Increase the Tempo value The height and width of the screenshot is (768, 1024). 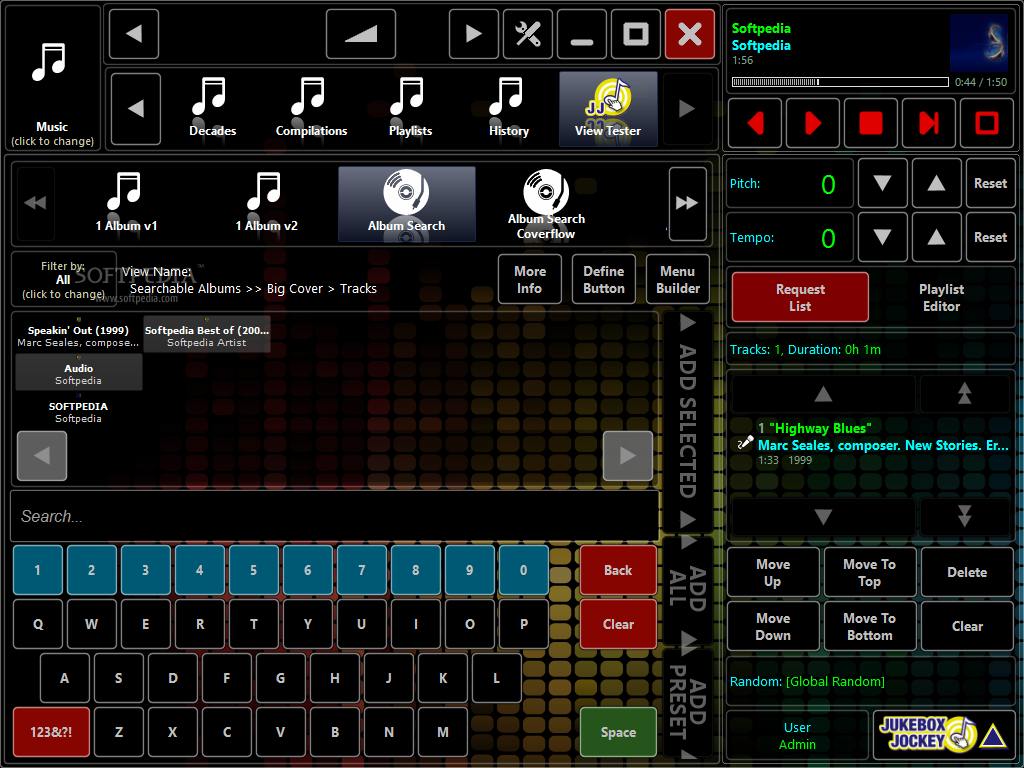(936, 237)
